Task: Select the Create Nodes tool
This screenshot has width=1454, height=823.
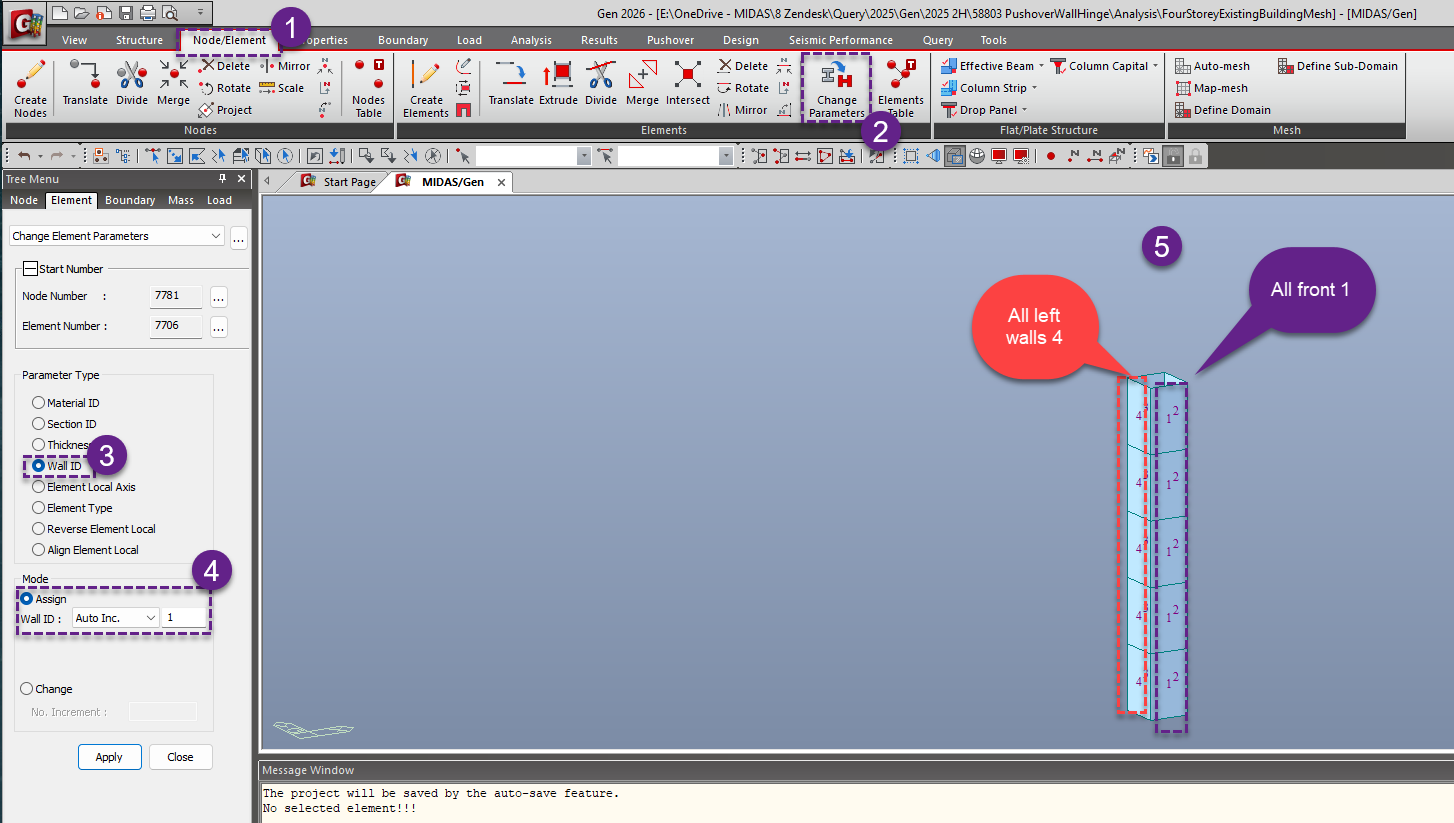Action: tap(29, 87)
